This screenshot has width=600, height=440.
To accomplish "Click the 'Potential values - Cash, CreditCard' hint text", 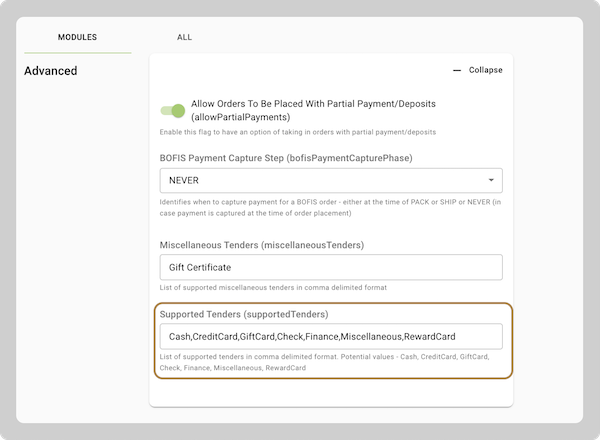I will [x=324, y=362].
